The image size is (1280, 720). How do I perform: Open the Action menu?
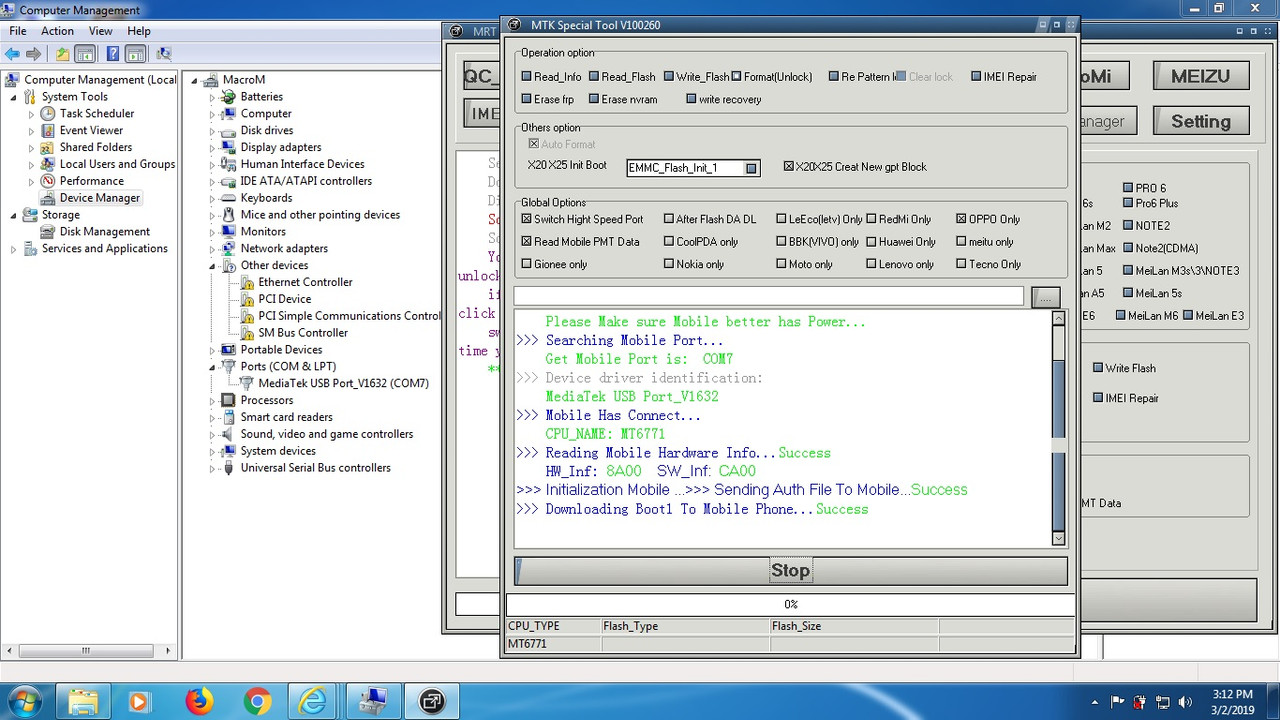pyautogui.click(x=57, y=31)
